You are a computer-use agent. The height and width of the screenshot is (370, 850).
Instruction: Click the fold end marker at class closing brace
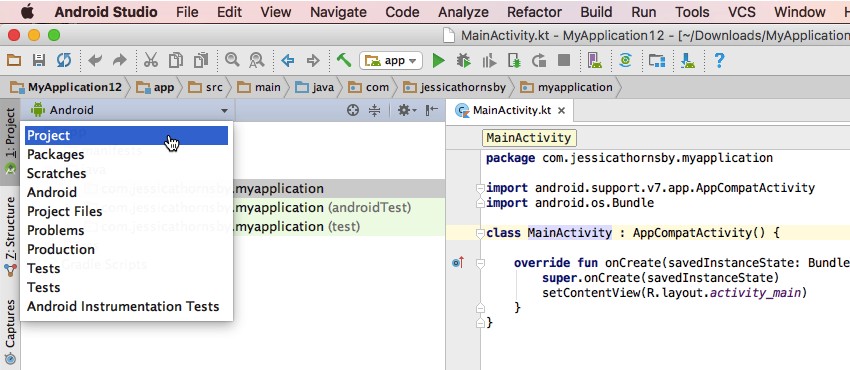(480, 323)
